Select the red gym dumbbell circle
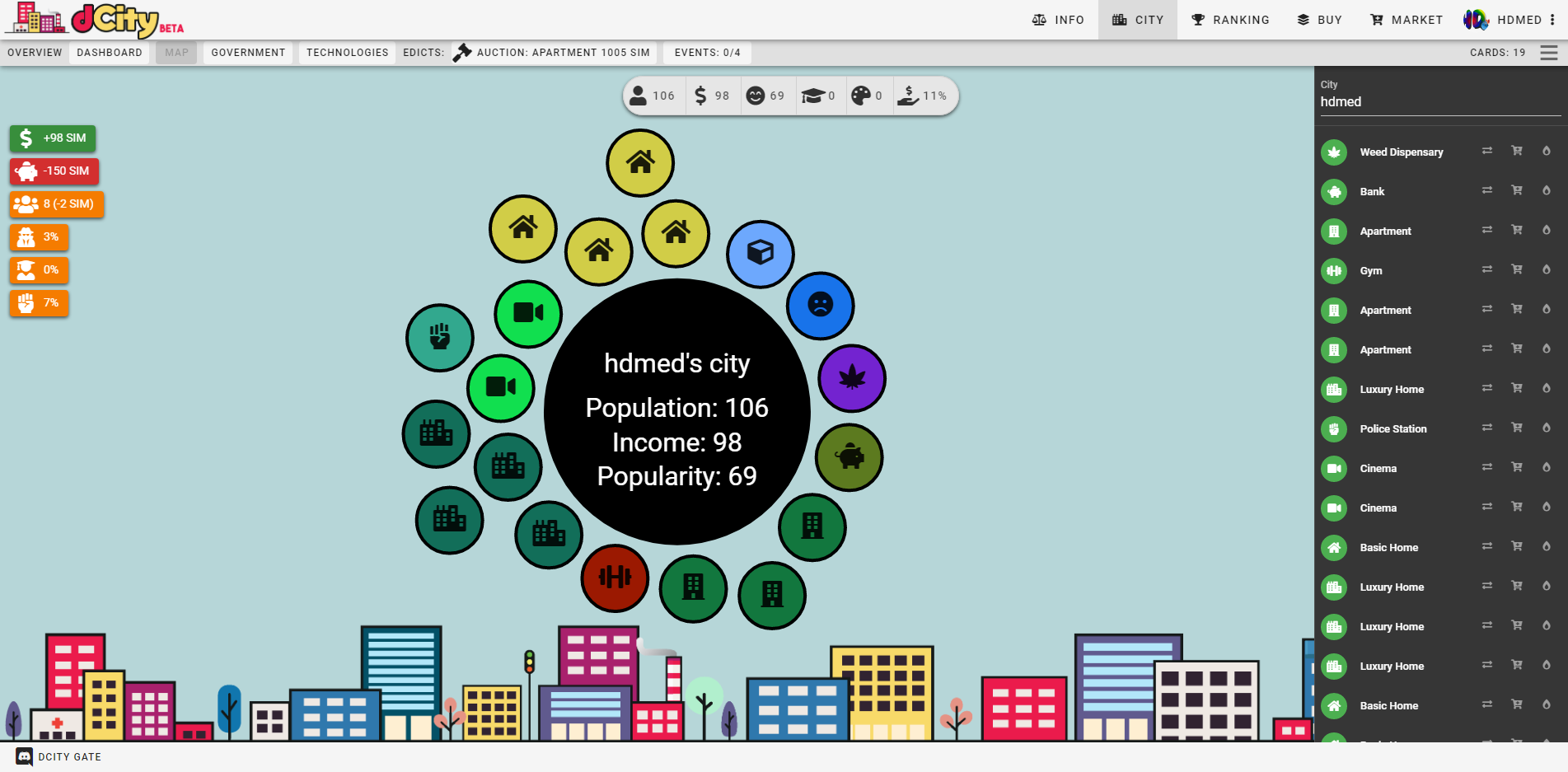Screen dimensions: 1568x772 click(x=615, y=578)
